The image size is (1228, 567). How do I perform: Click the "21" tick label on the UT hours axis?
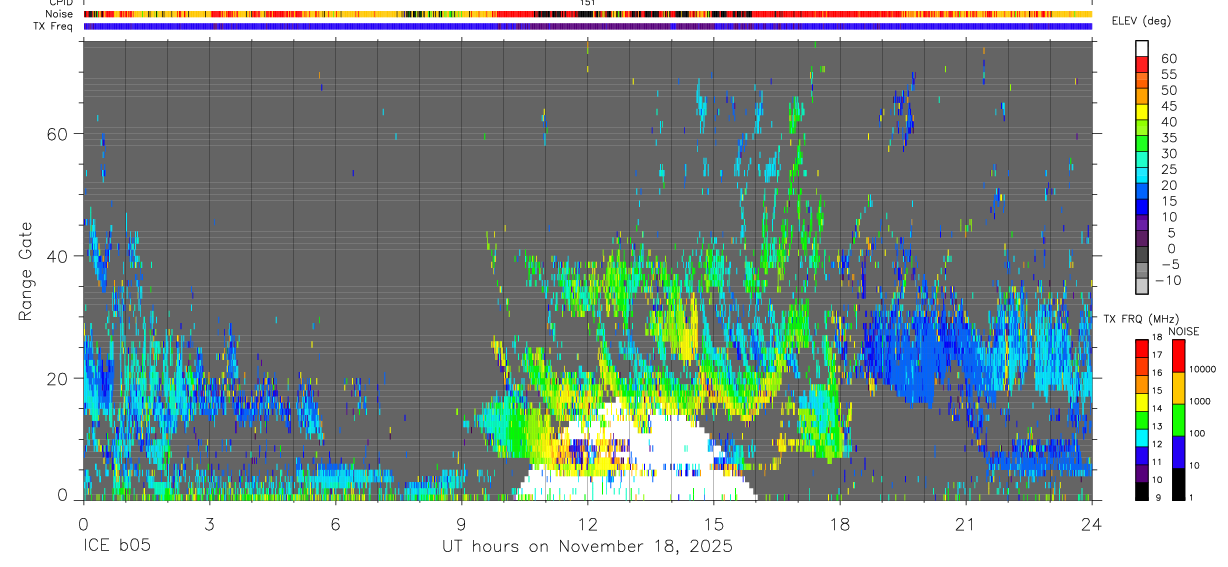coord(966,524)
